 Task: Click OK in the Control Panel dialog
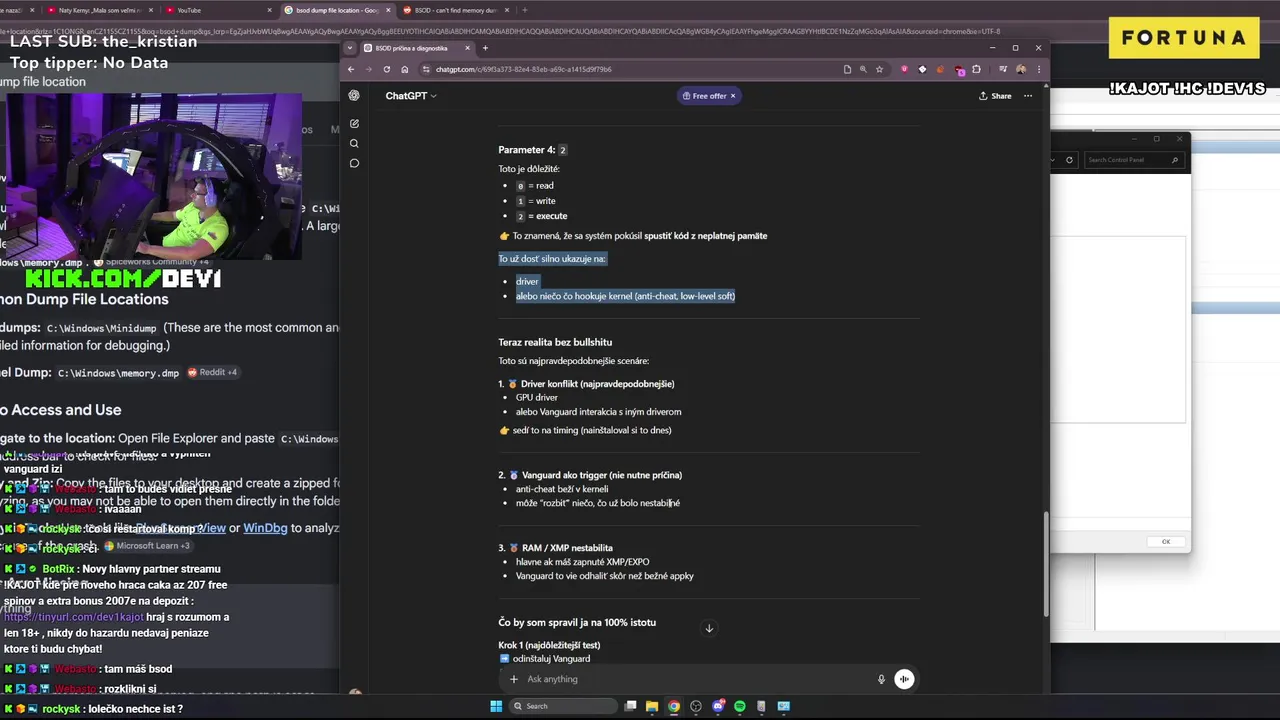(x=1166, y=541)
